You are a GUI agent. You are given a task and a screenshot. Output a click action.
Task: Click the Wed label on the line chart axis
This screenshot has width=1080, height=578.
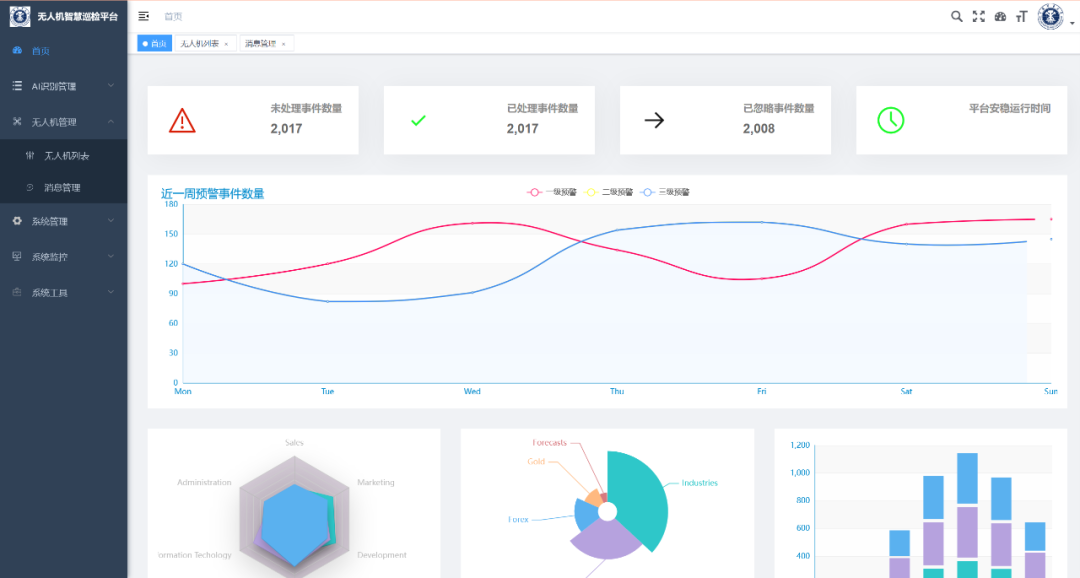point(472,391)
